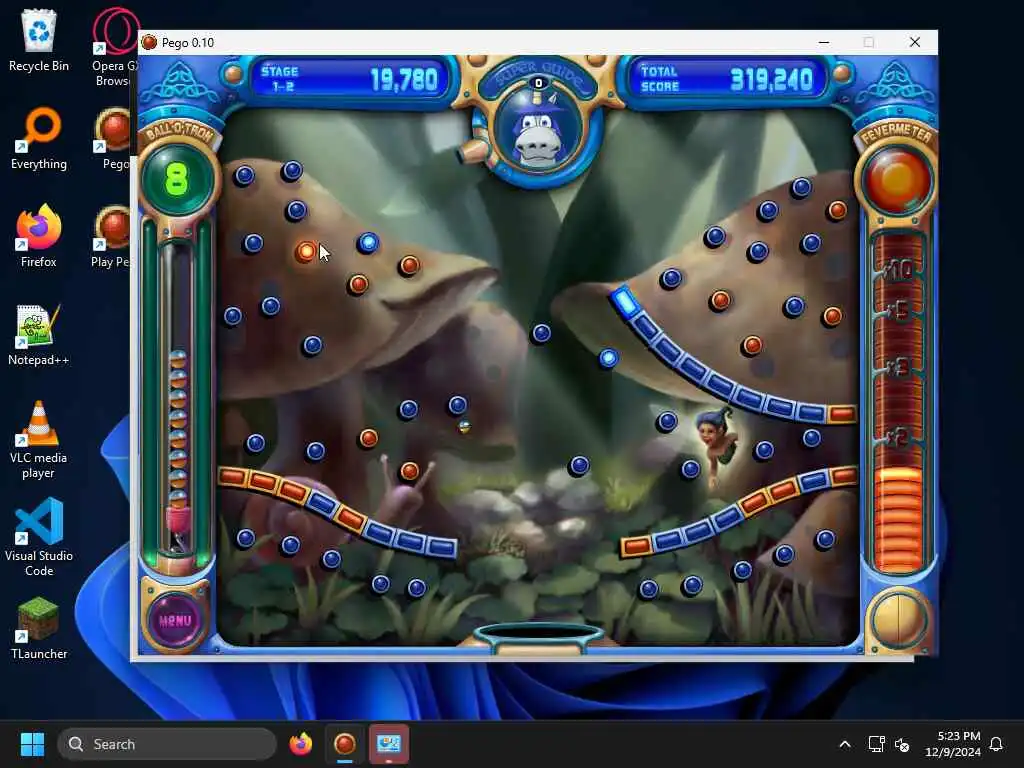
Task: Click the lit blue brick at curve top
Action: pyautogui.click(x=624, y=303)
